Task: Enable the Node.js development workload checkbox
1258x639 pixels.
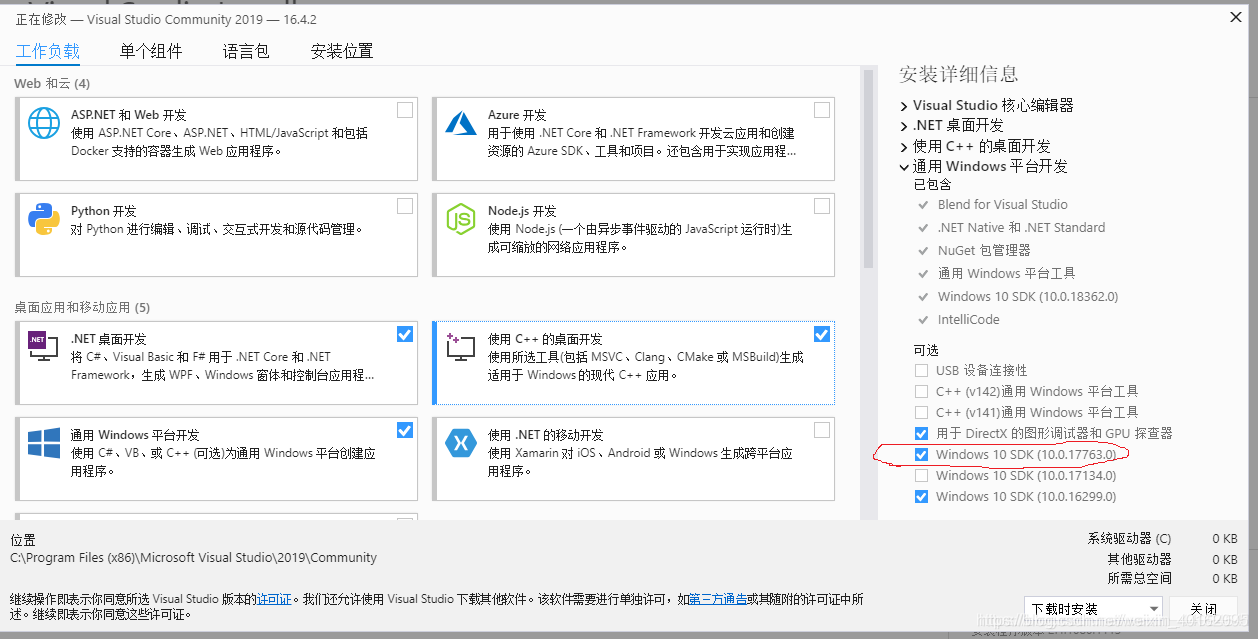Action: click(x=822, y=206)
